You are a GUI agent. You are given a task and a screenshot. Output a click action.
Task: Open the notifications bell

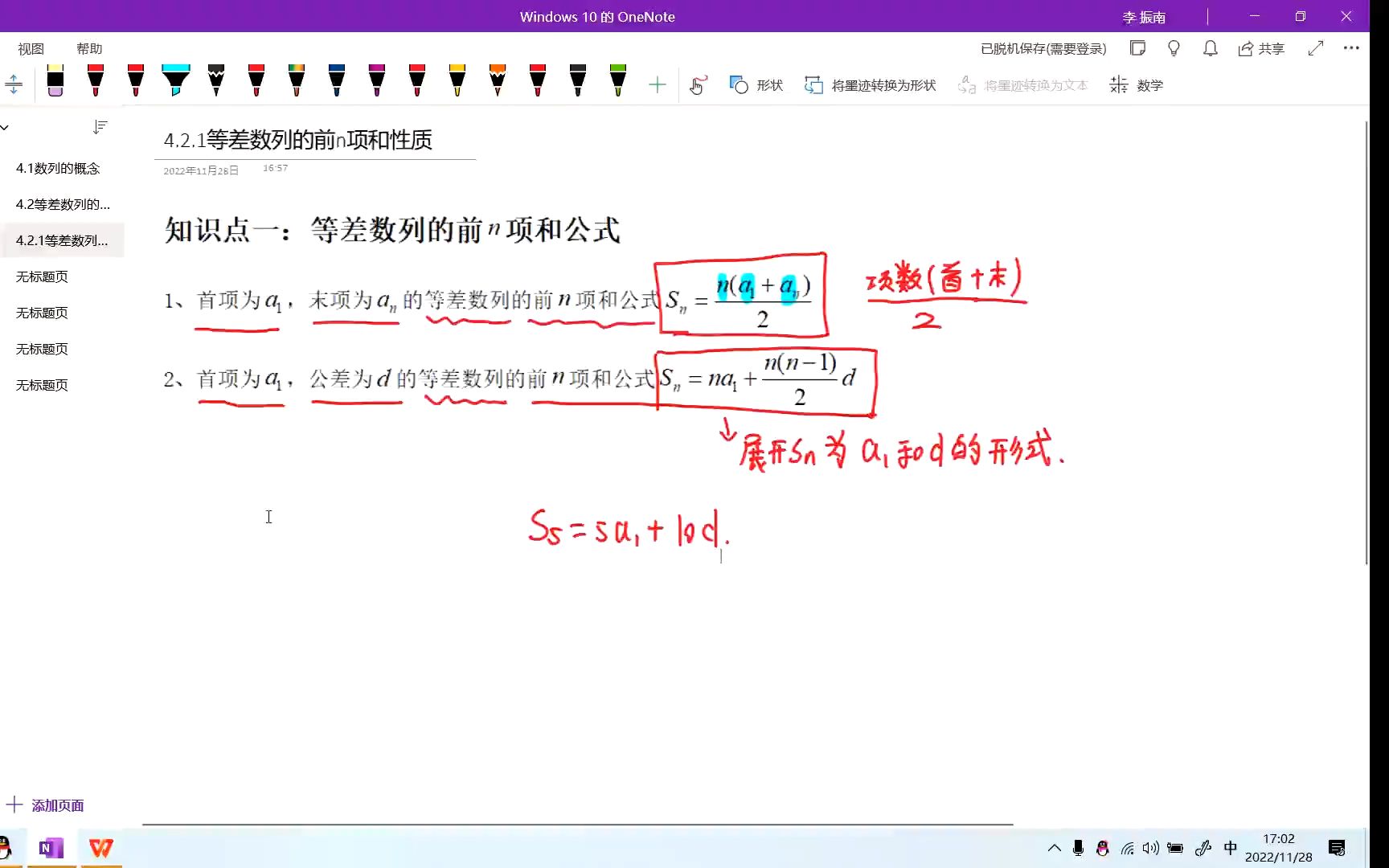(1210, 49)
